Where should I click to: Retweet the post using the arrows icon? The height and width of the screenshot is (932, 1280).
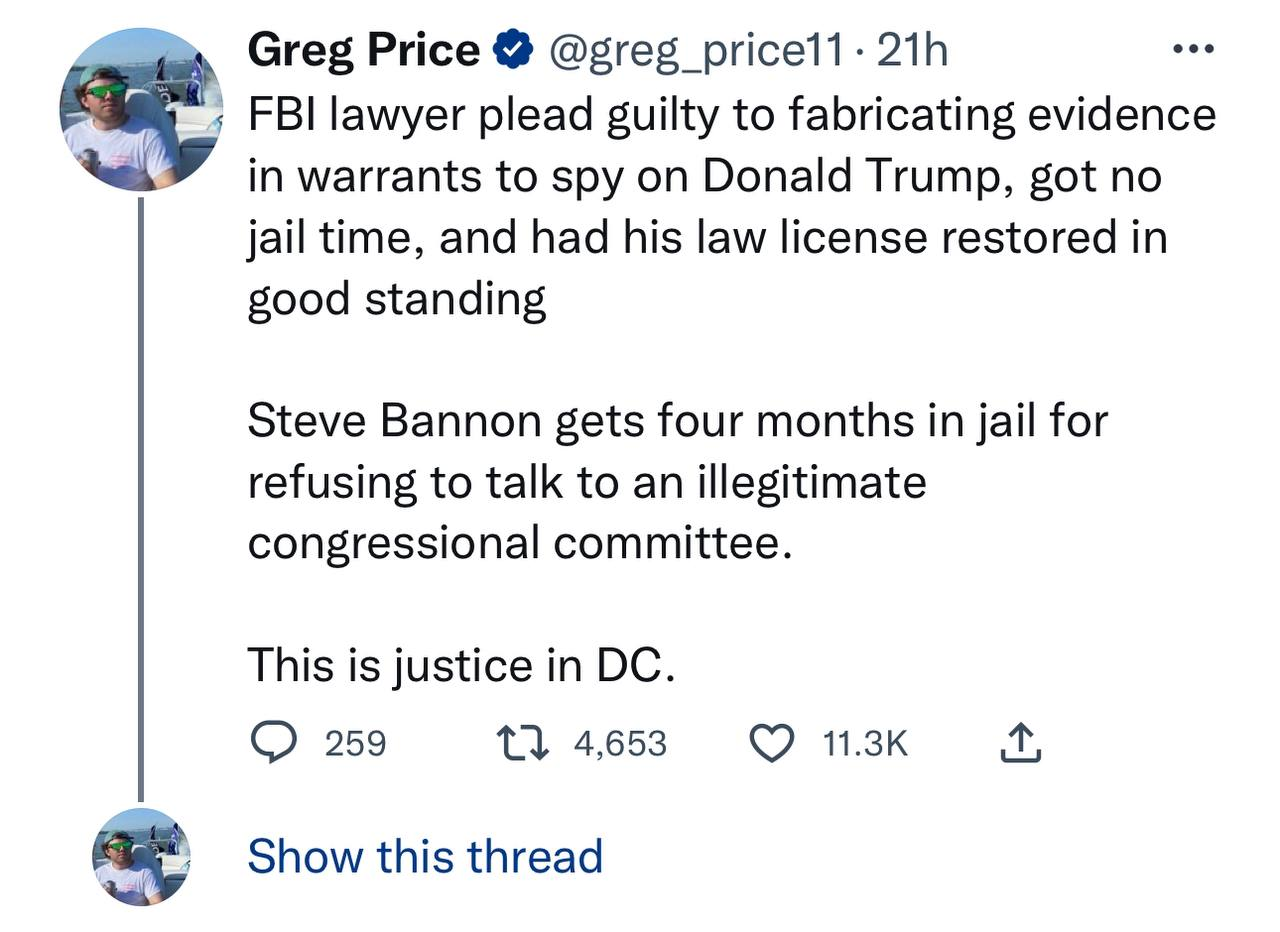click(x=522, y=743)
